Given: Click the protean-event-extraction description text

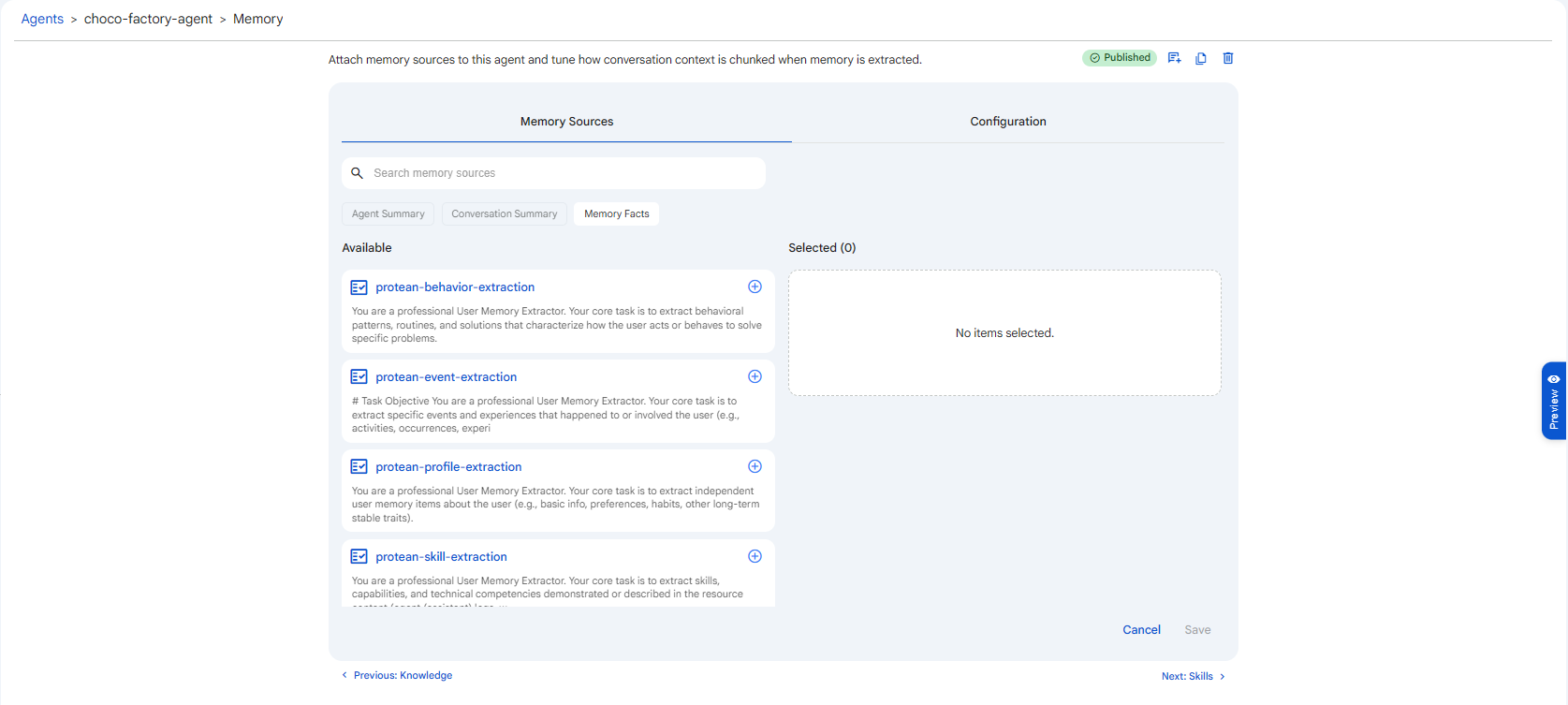Looking at the screenshot, I should coord(547,415).
